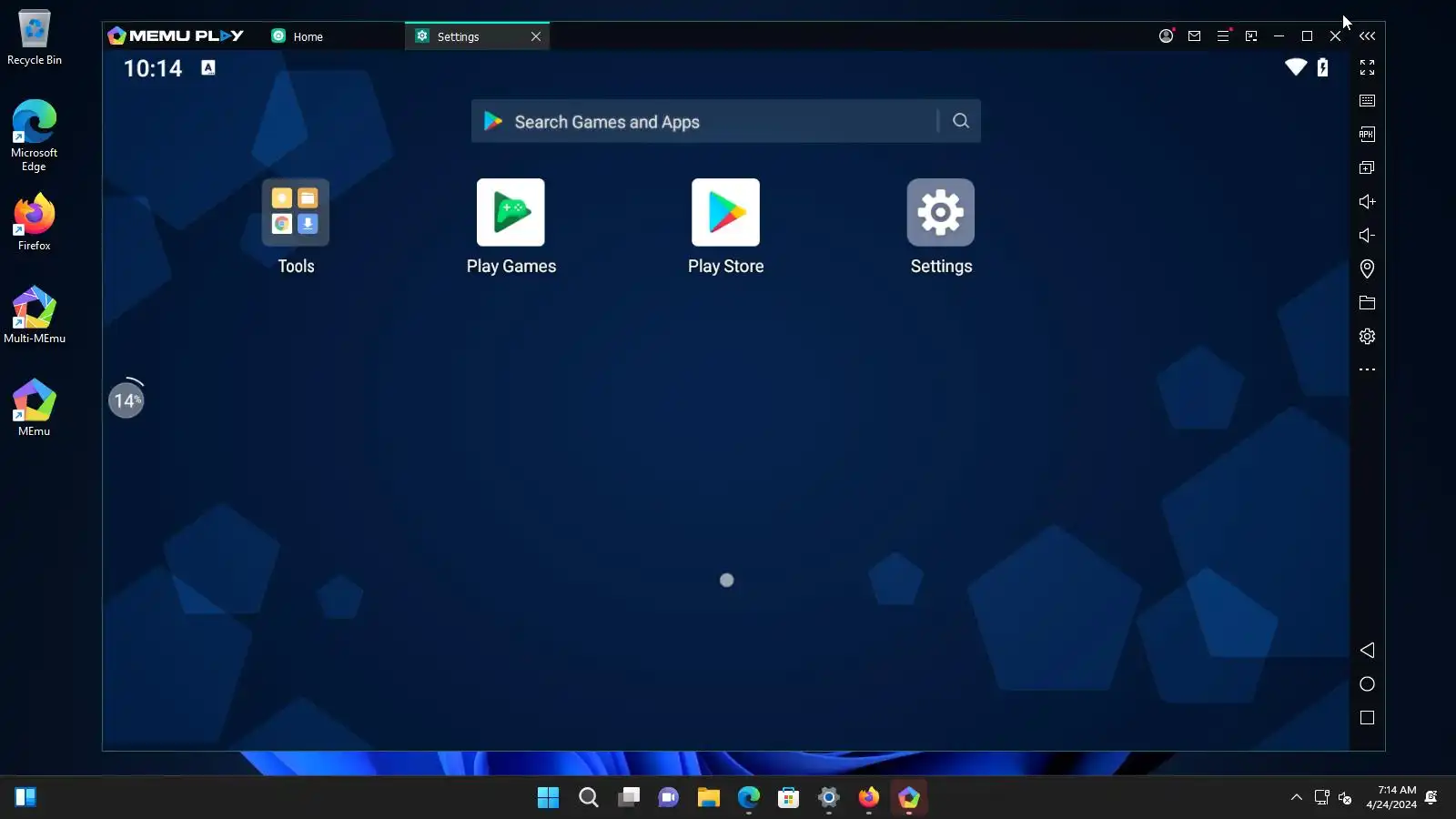
Task: Open Microsoft Store from the taskbar
Action: click(789, 798)
